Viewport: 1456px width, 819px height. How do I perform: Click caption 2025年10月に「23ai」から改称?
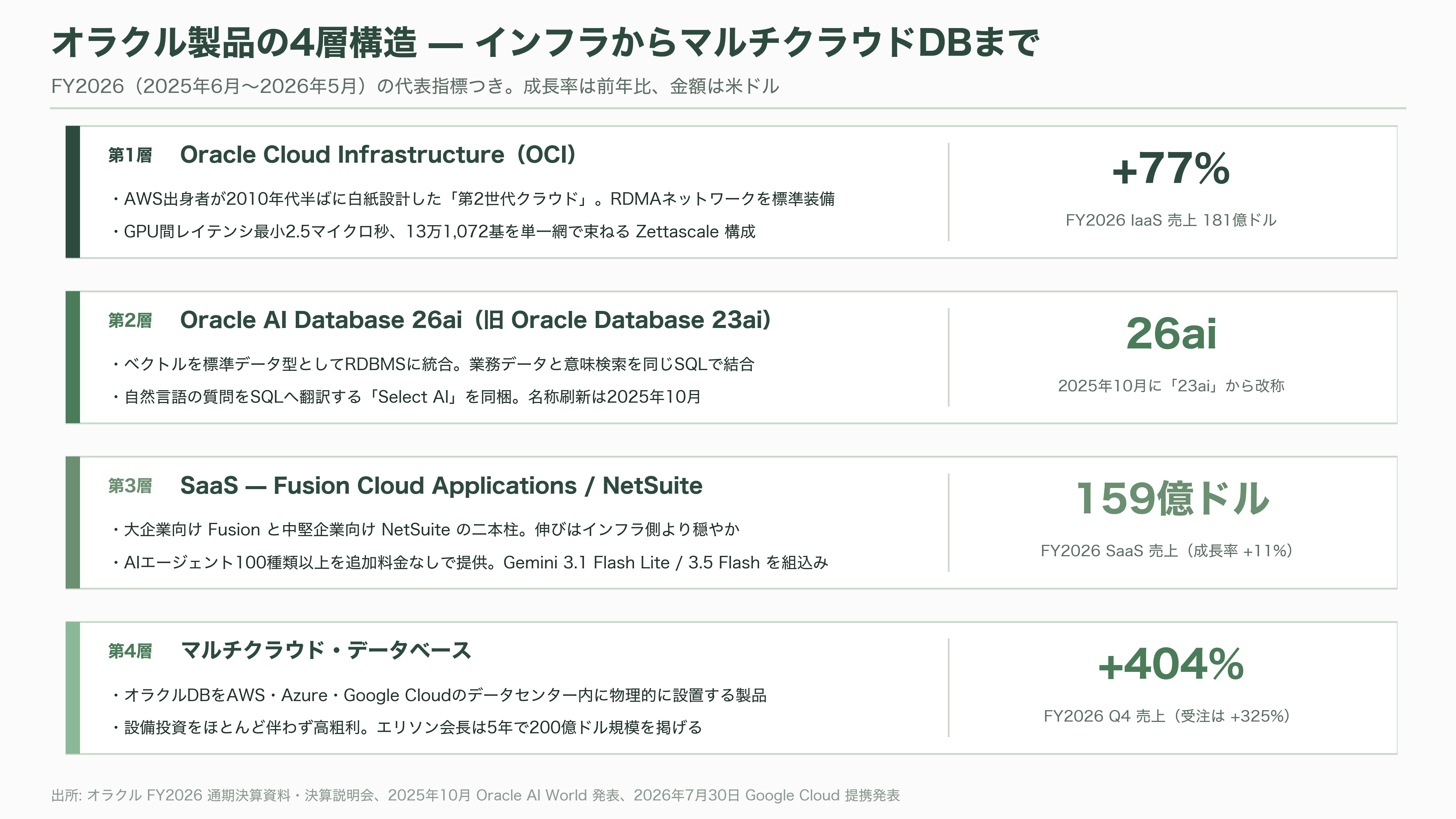[1170, 386]
